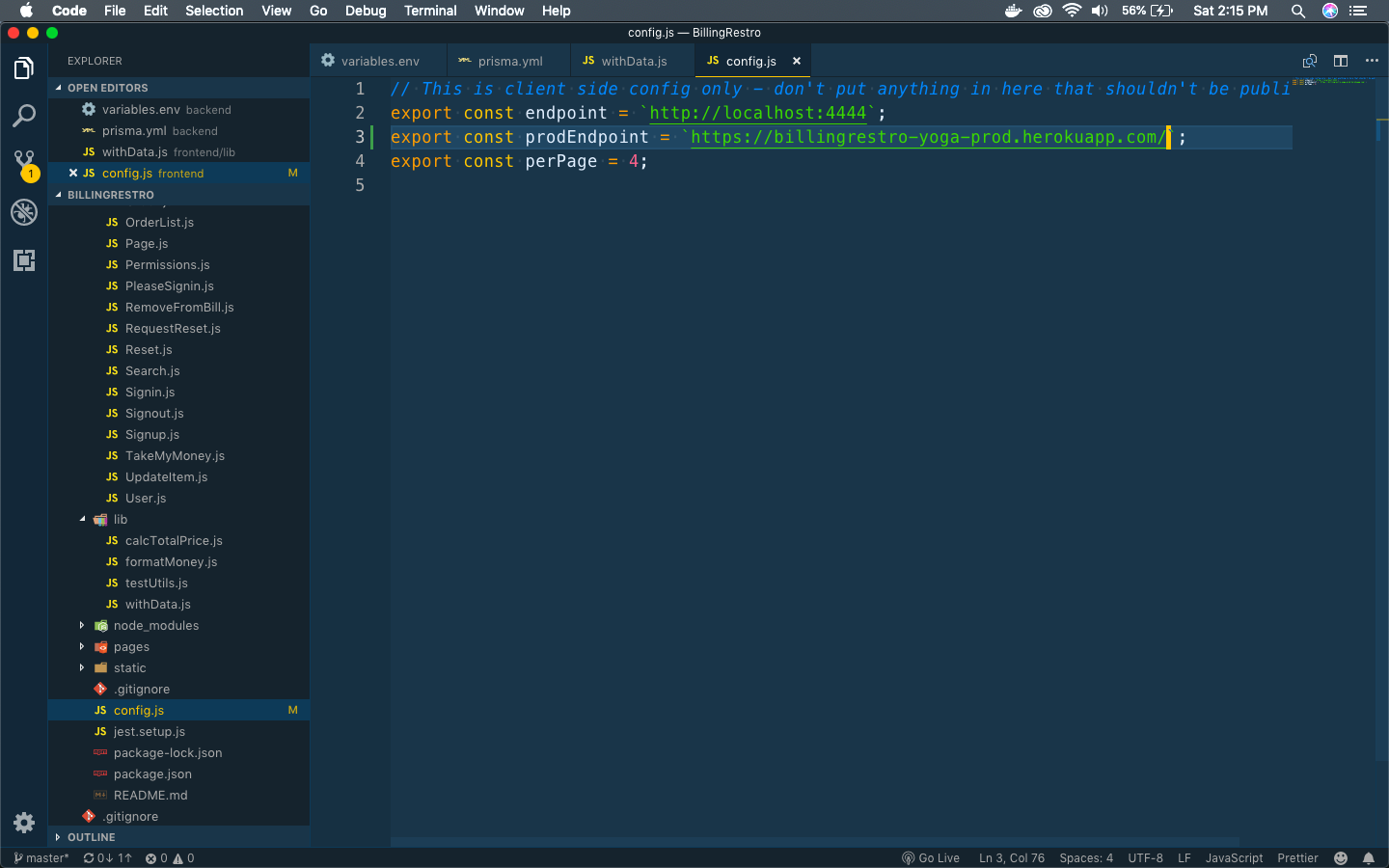Open Wi-Fi menu in menu bar
The image size is (1389, 868).
(x=1072, y=11)
